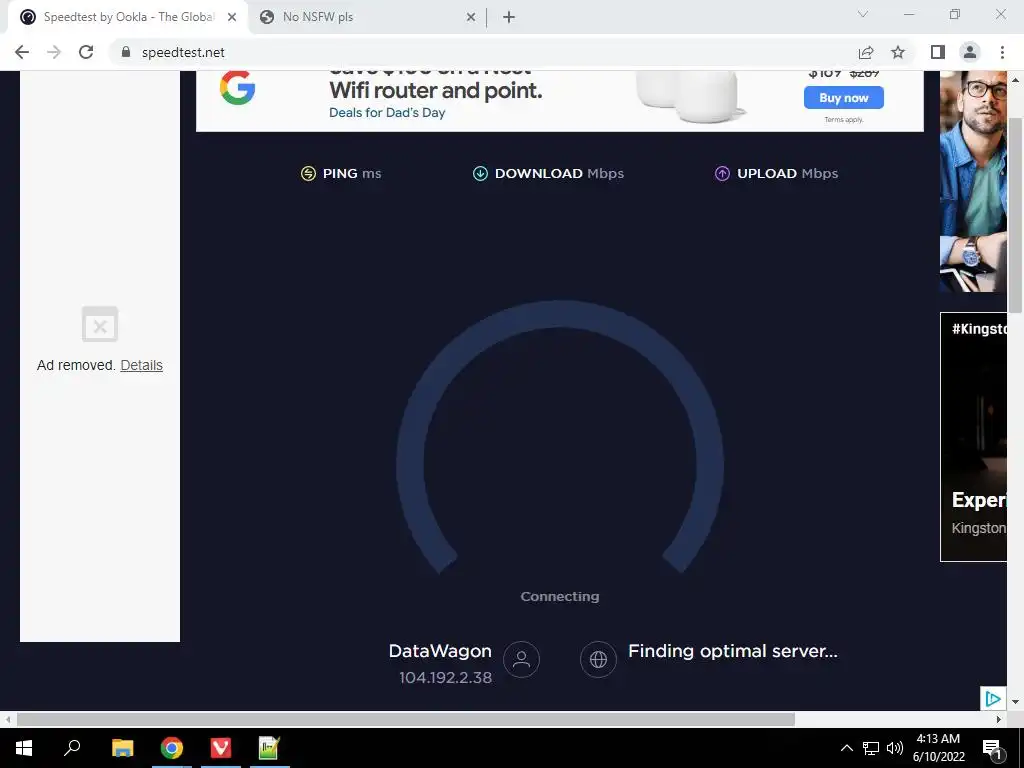Click the network tray icon

(x=871, y=748)
